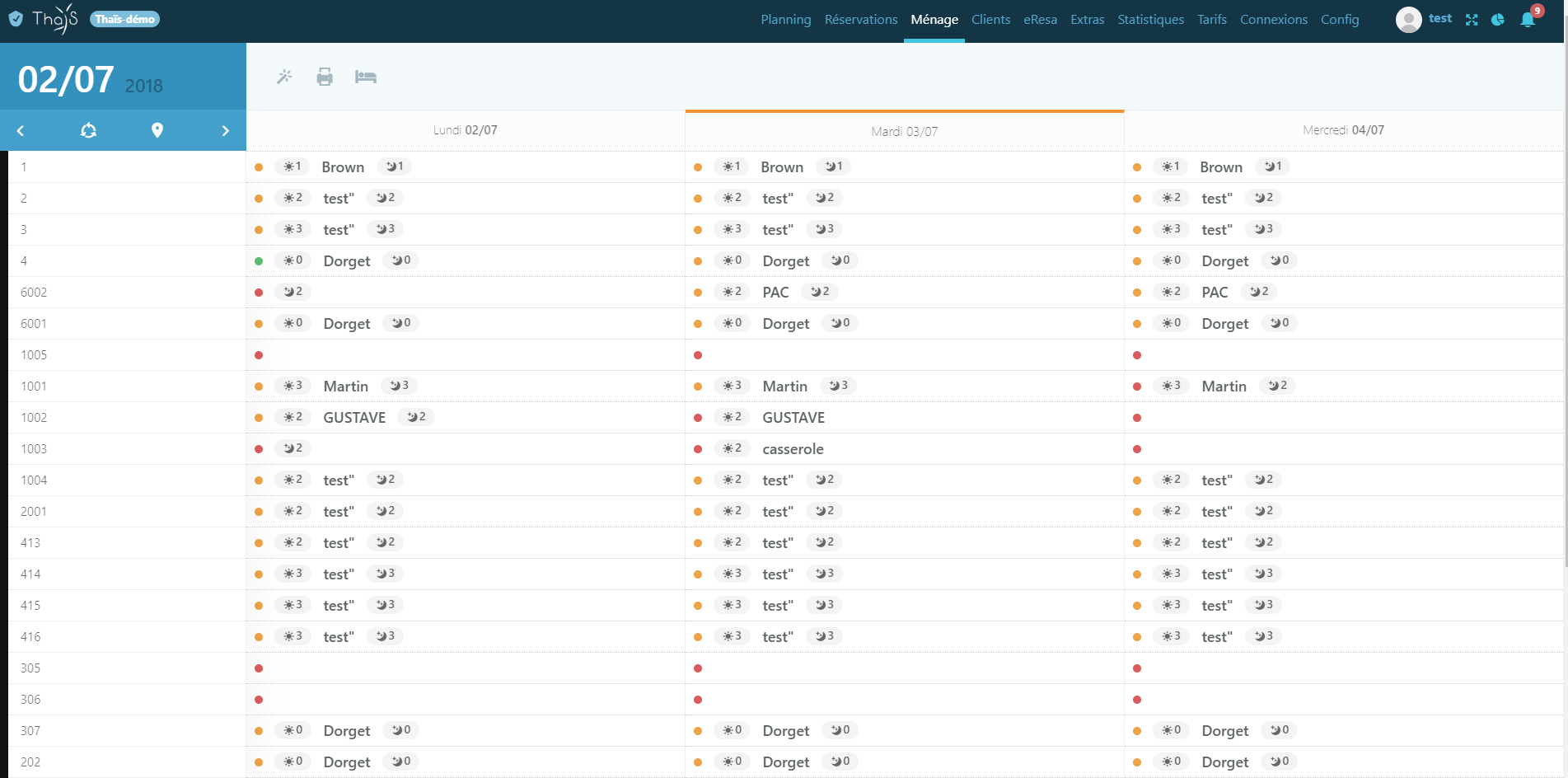This screenshot has width=1568, height=778.
Task: Click sun badge 3 of room 416 Lundi
Action: [293, 636]
